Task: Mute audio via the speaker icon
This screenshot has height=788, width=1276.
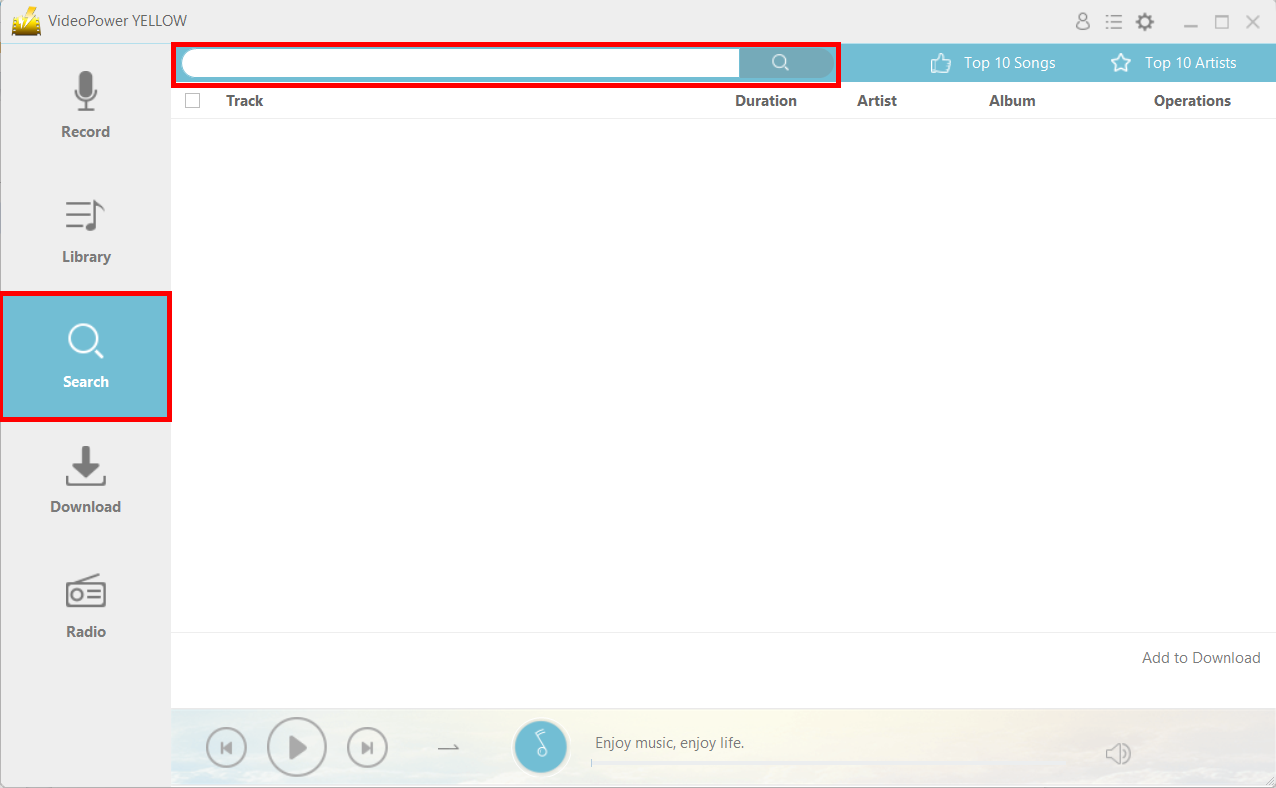Action: coord(1119,753)
